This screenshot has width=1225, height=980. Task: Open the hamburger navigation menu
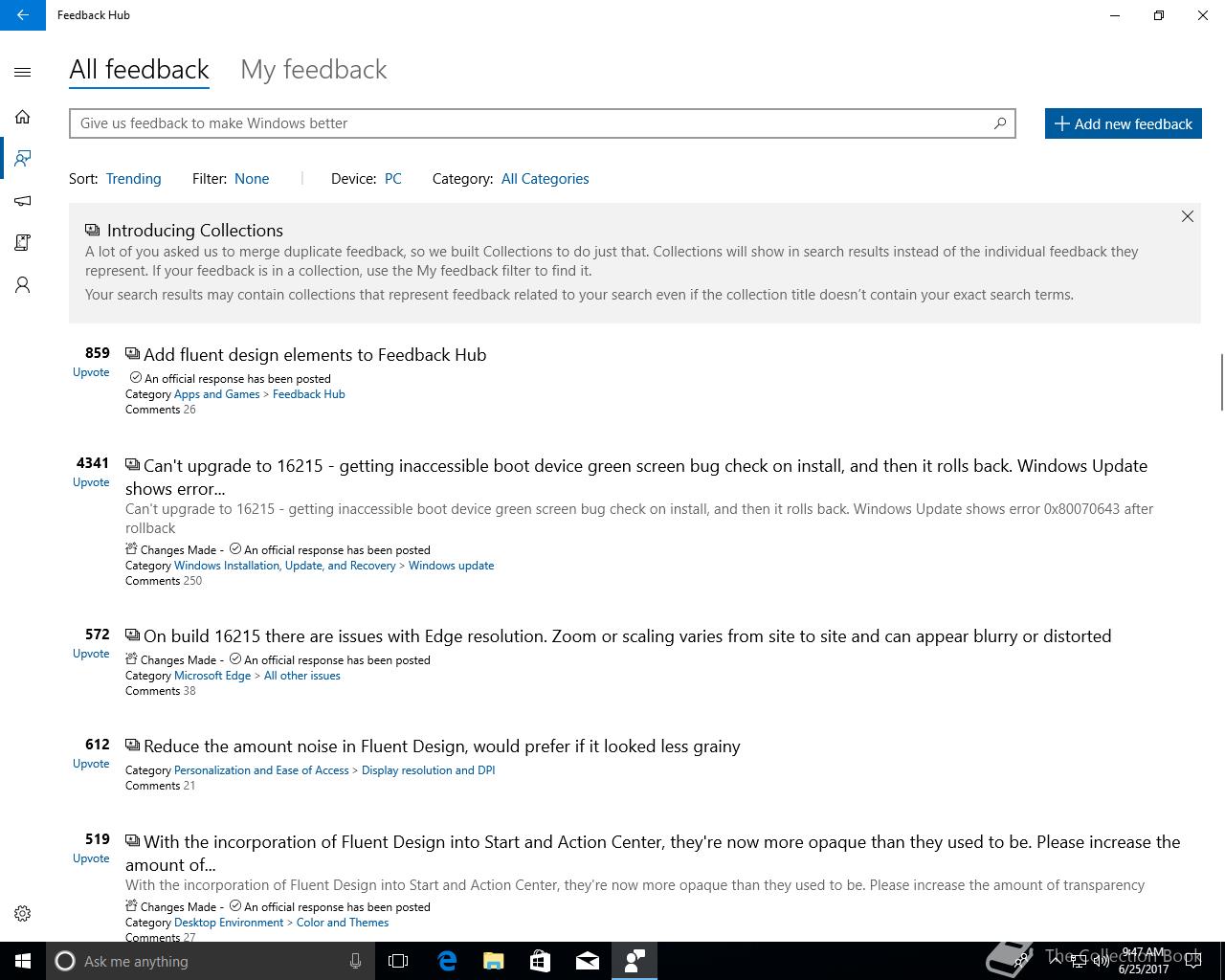(23, 73)
